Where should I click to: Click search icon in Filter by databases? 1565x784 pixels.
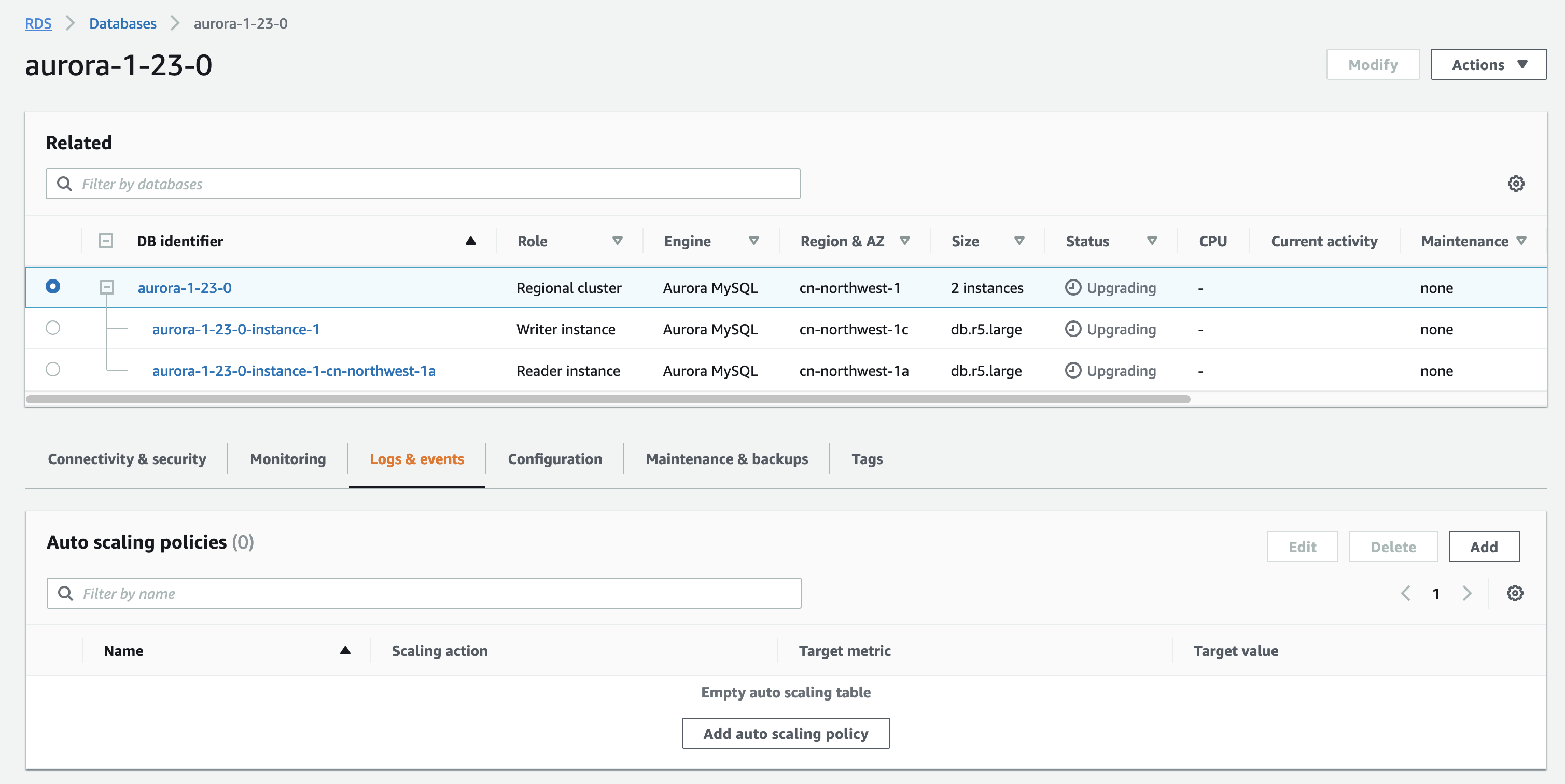pyautogui.click(x=64, y=184)
